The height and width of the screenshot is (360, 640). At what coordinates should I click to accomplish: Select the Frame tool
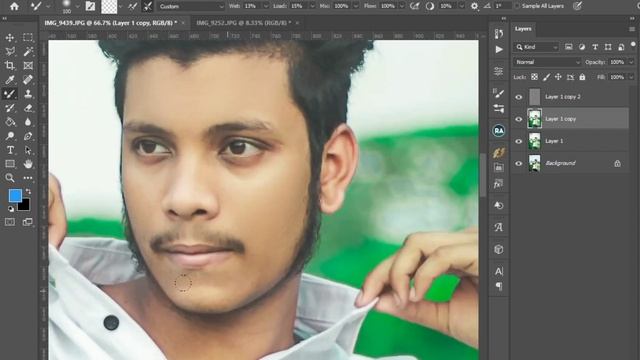coord(28,65)
